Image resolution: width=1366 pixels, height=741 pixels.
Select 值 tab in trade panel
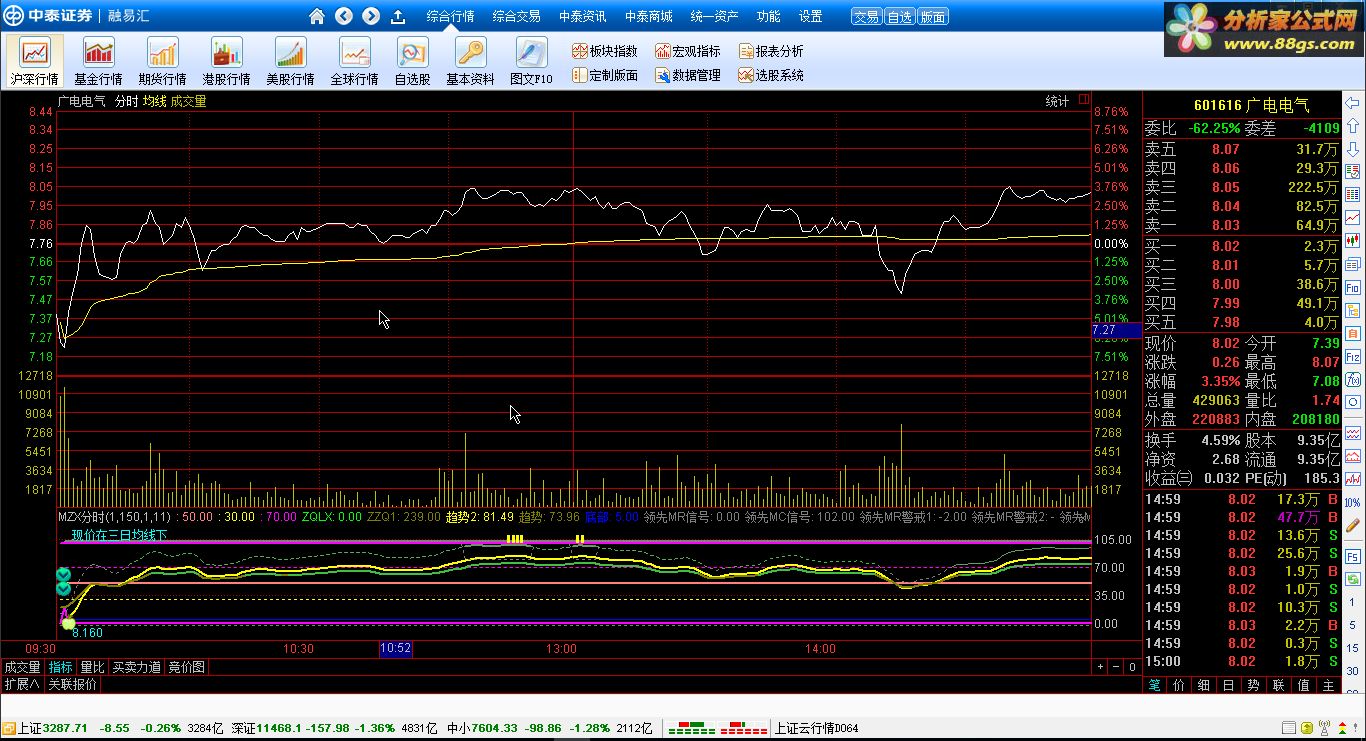point(1304,685)
